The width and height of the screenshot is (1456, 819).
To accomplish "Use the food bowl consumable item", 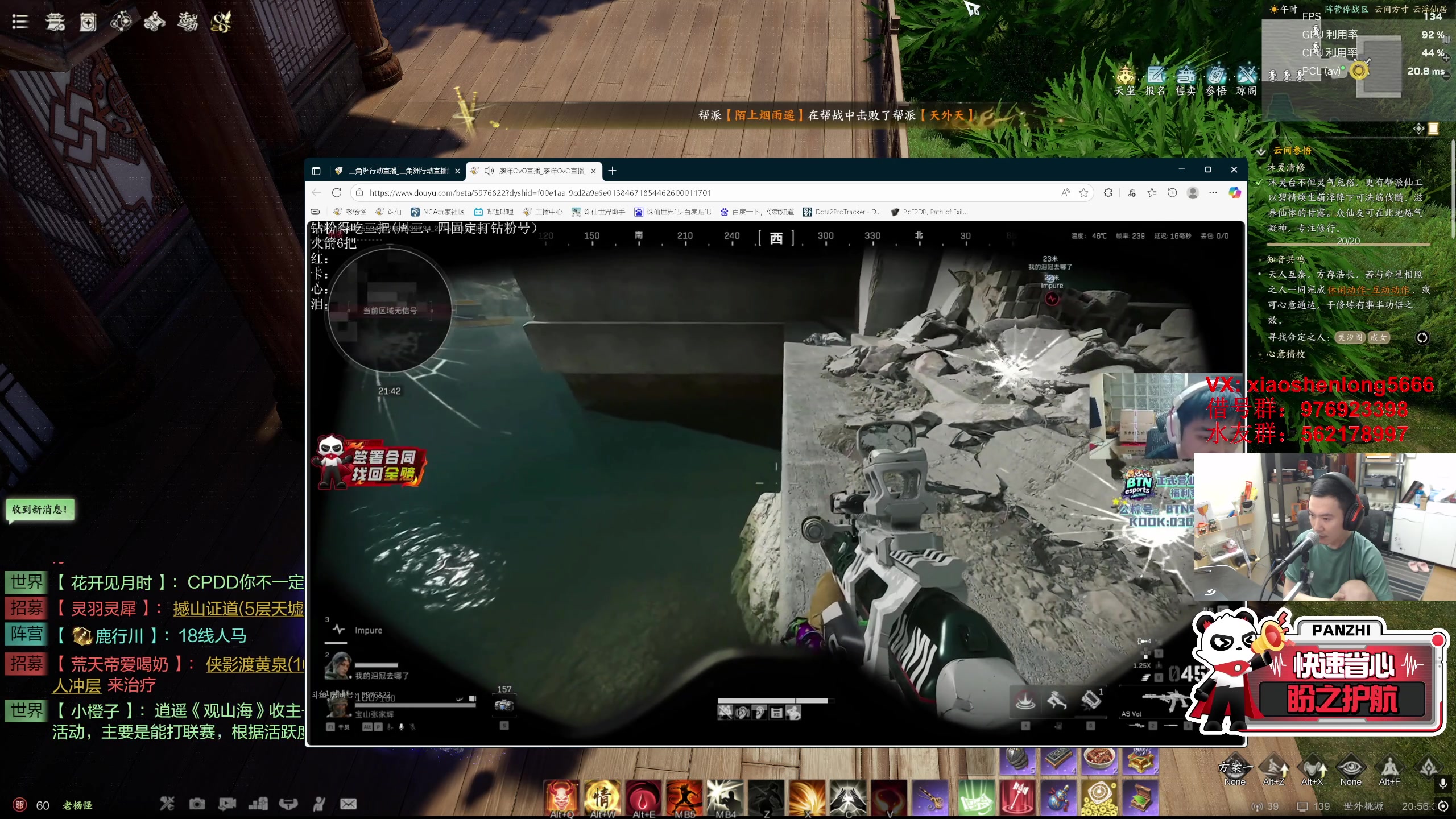I will click(1100, 761).
